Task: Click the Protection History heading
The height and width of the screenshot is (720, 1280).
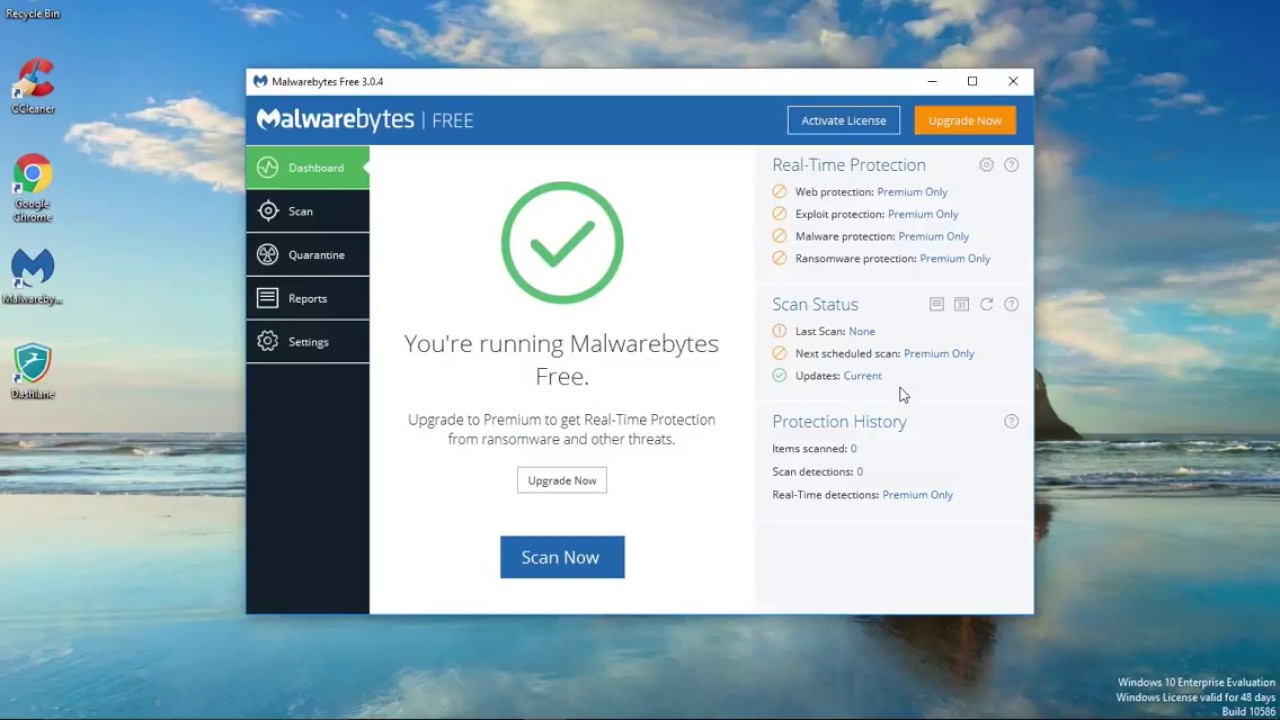Action: pos(839,422)
